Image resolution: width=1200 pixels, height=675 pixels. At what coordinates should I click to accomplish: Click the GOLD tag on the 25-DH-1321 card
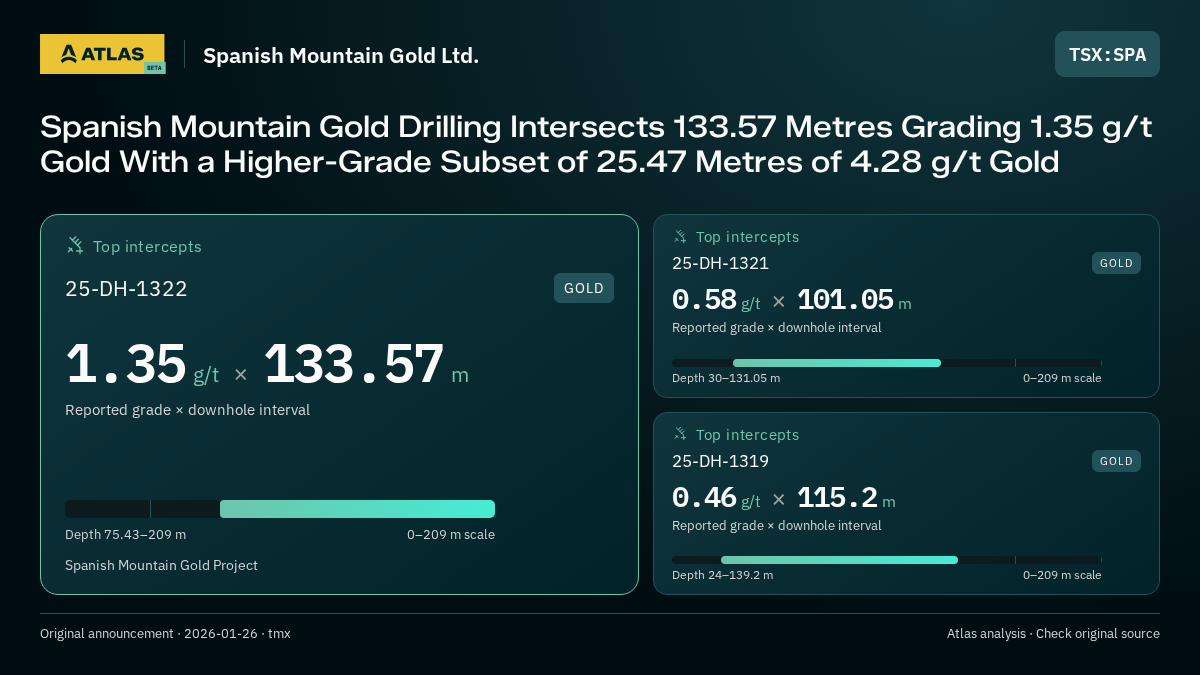pos(1116,263)
